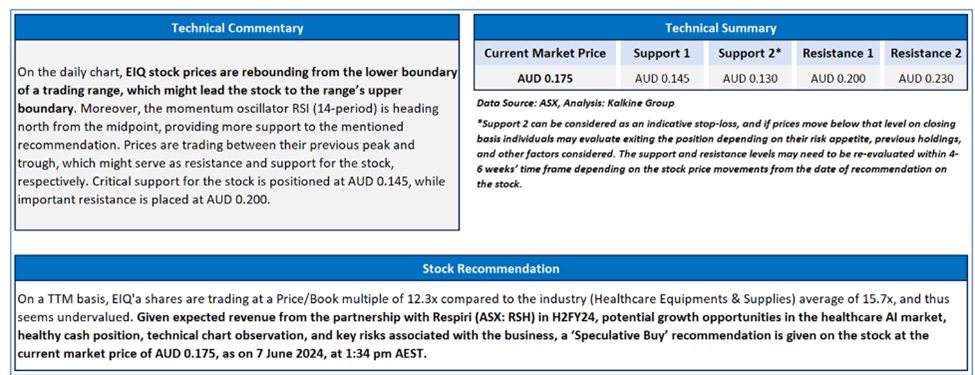The width and height of the screenshot is (975, 375).
Task: Click the Stock Recommendation header bar
Action: [x=491, y=269]
